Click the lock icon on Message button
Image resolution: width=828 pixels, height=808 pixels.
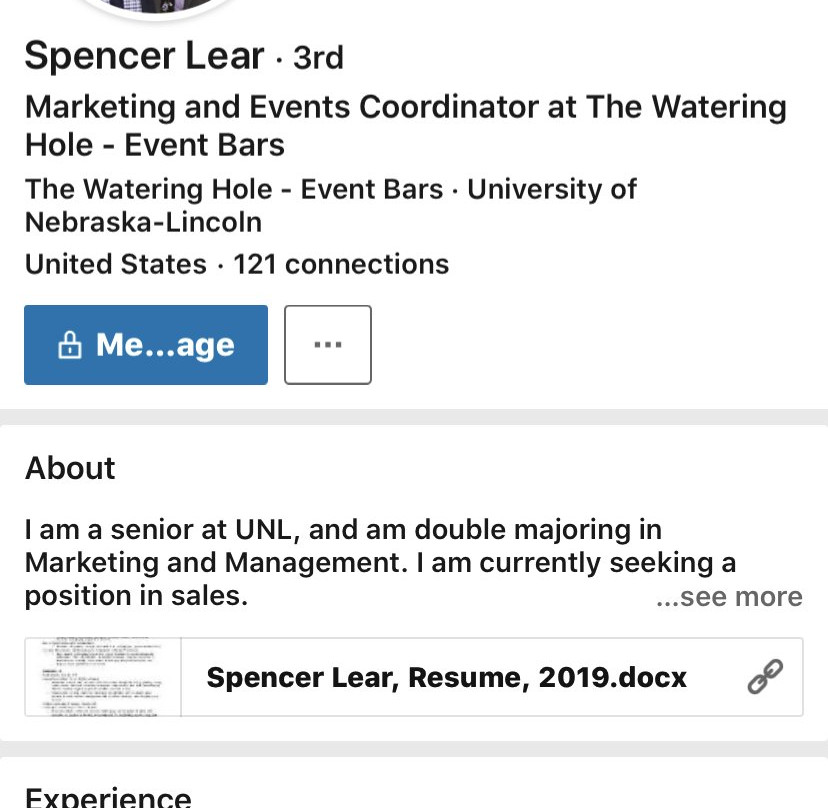pyautogui.click(x=70, y=345)
